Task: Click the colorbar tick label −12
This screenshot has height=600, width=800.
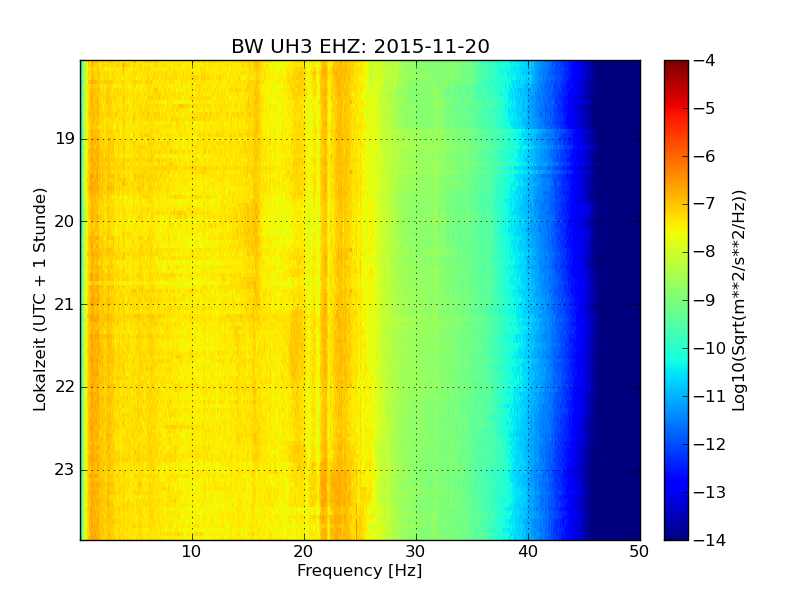Action: (710, 444)
